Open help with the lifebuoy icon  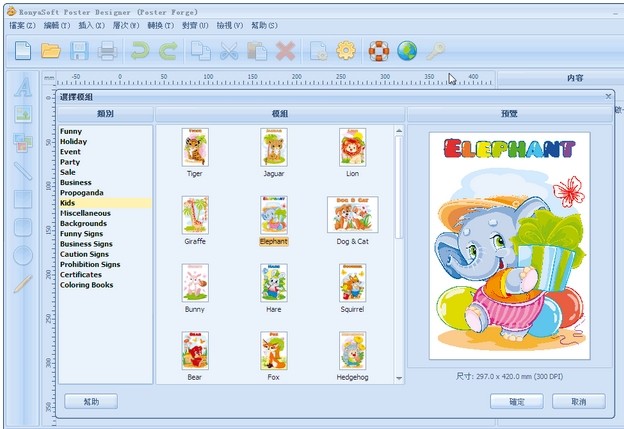(x=378, y=51)
